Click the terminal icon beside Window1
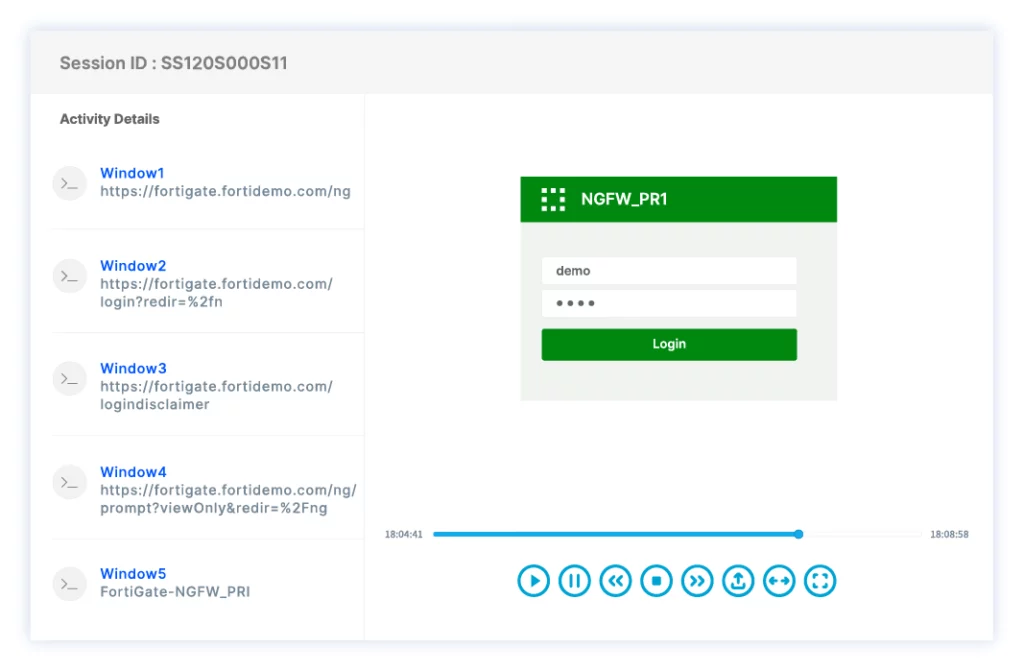The width and height of the screenshot is (1024, 671). 69,184
